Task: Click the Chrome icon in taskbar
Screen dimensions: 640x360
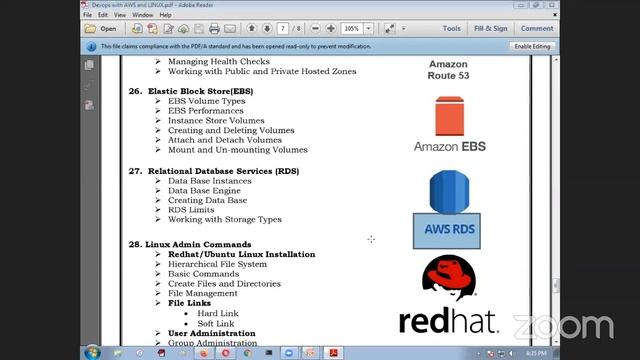Action: coord(247,353)
